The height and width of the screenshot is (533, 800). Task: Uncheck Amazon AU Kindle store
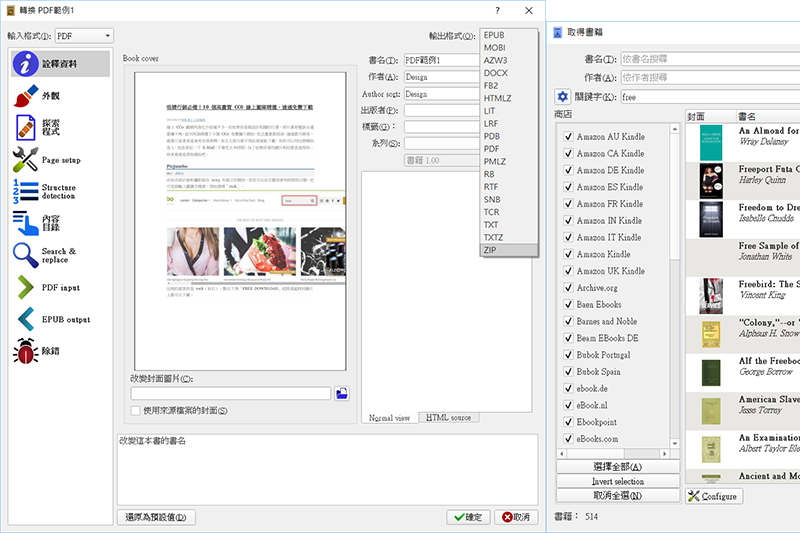point(568,137)
